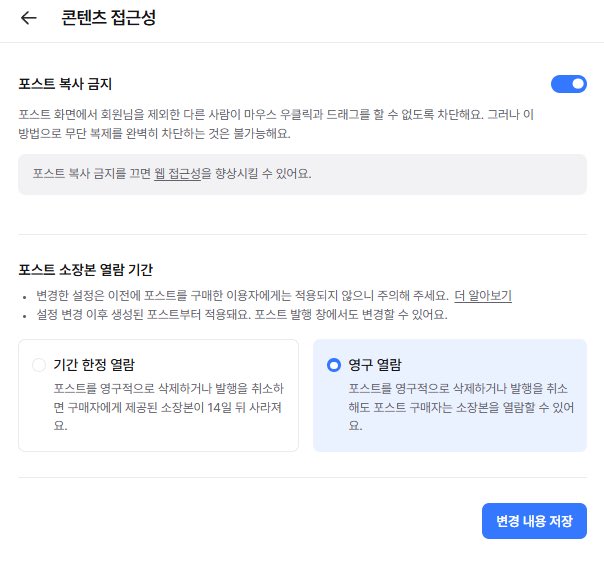Go back using the left arrow

pyautogui.click(x=28, y=18)
